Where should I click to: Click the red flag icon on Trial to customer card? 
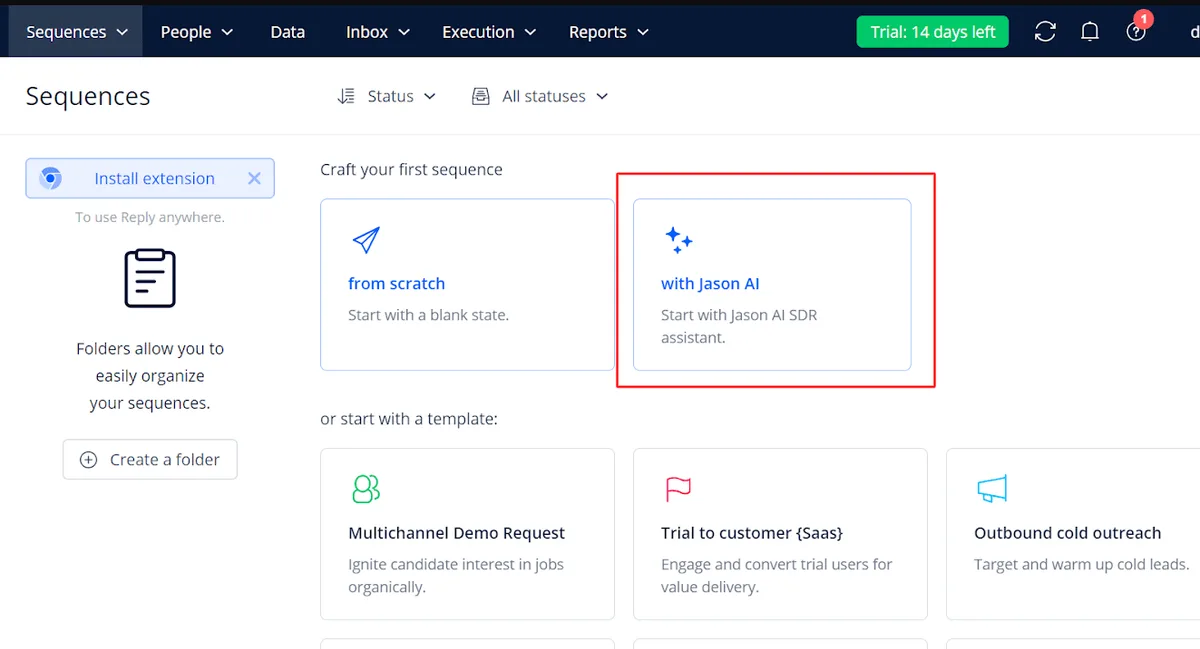(x=678, y=488)
